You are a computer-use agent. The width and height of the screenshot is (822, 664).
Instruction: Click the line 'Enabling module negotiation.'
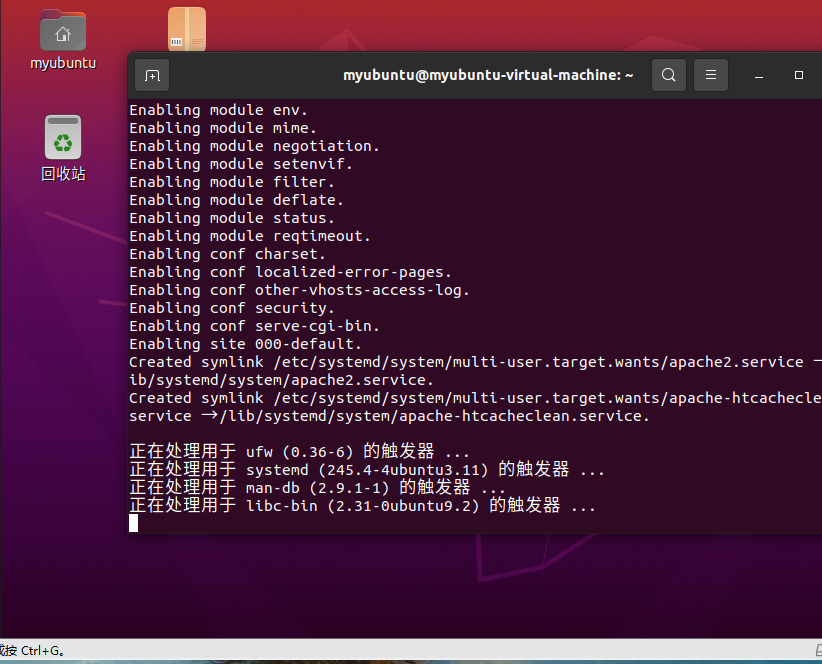254,146
